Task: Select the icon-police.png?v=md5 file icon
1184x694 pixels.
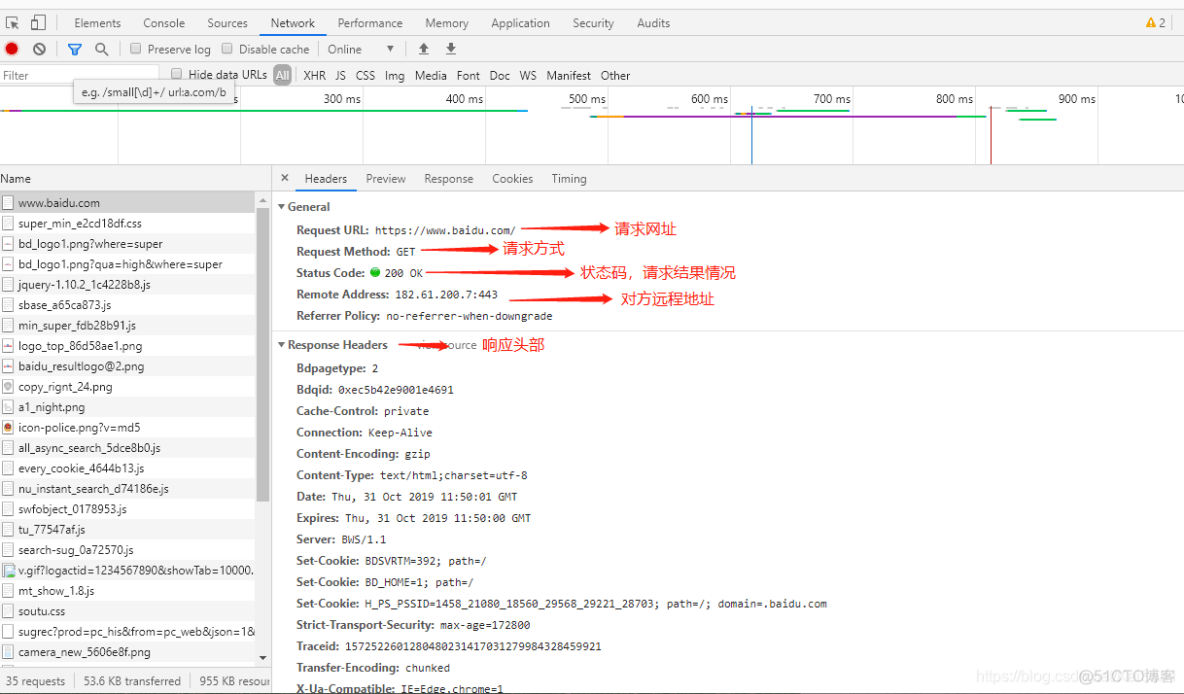Action: (8, 427)
